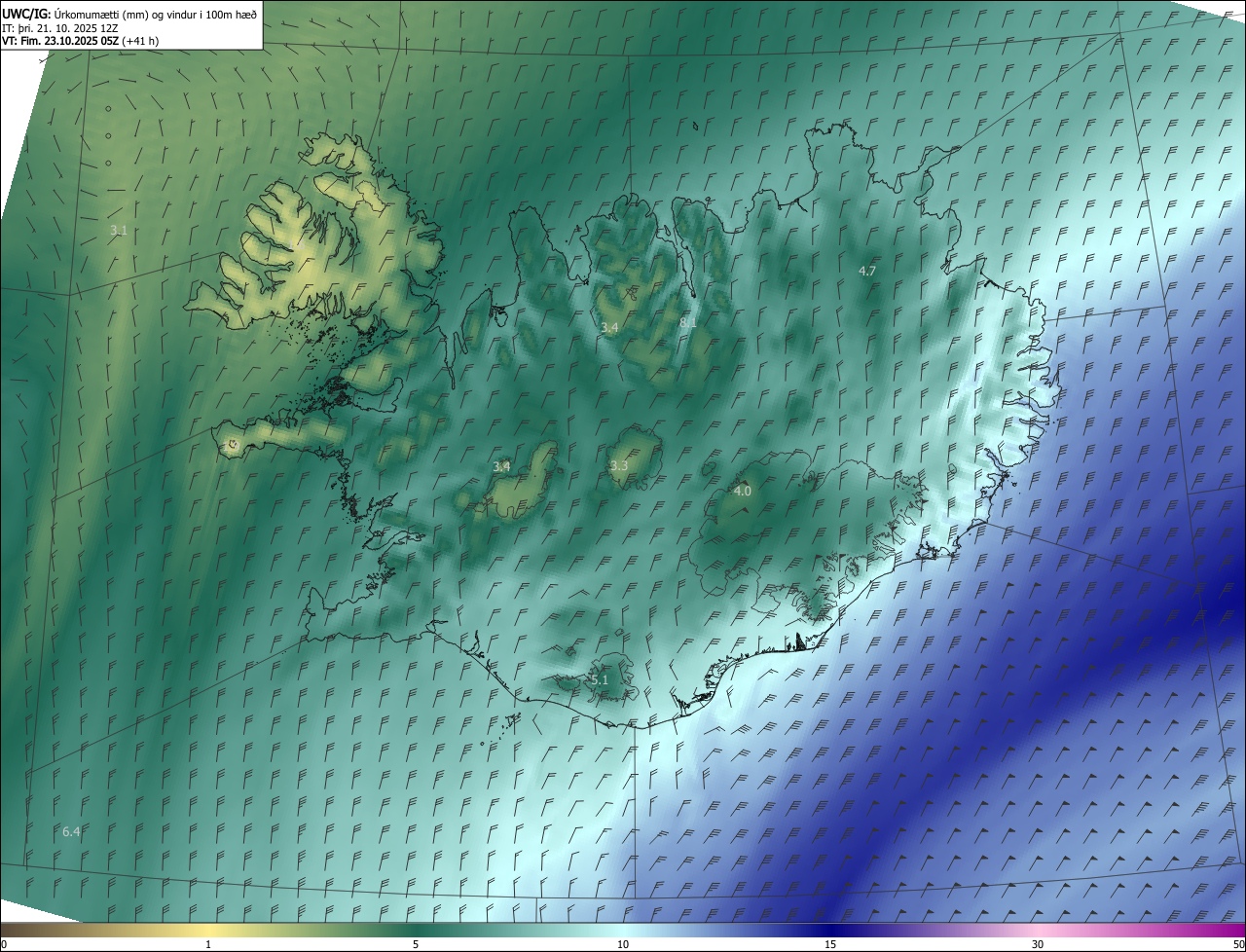
Task: Click the 50 tick on the colour scale
Action: tap(1238, 944)
